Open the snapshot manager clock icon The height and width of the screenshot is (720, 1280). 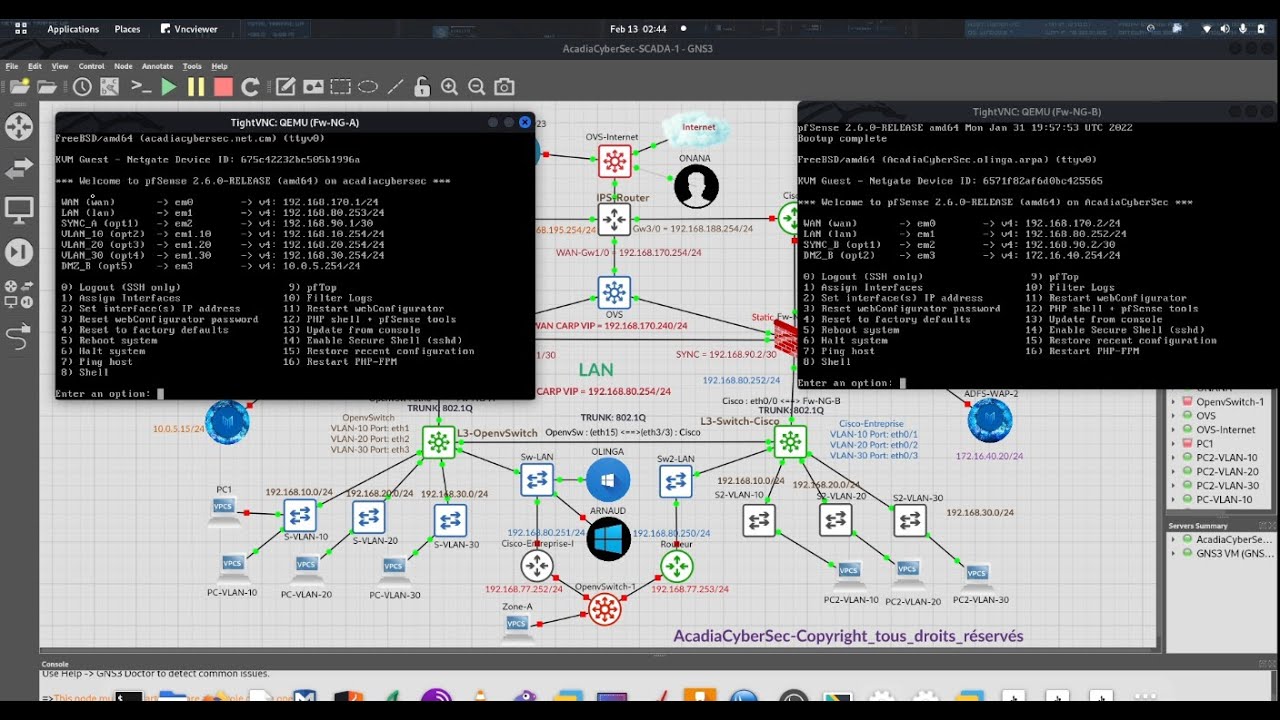coord(82,87)
